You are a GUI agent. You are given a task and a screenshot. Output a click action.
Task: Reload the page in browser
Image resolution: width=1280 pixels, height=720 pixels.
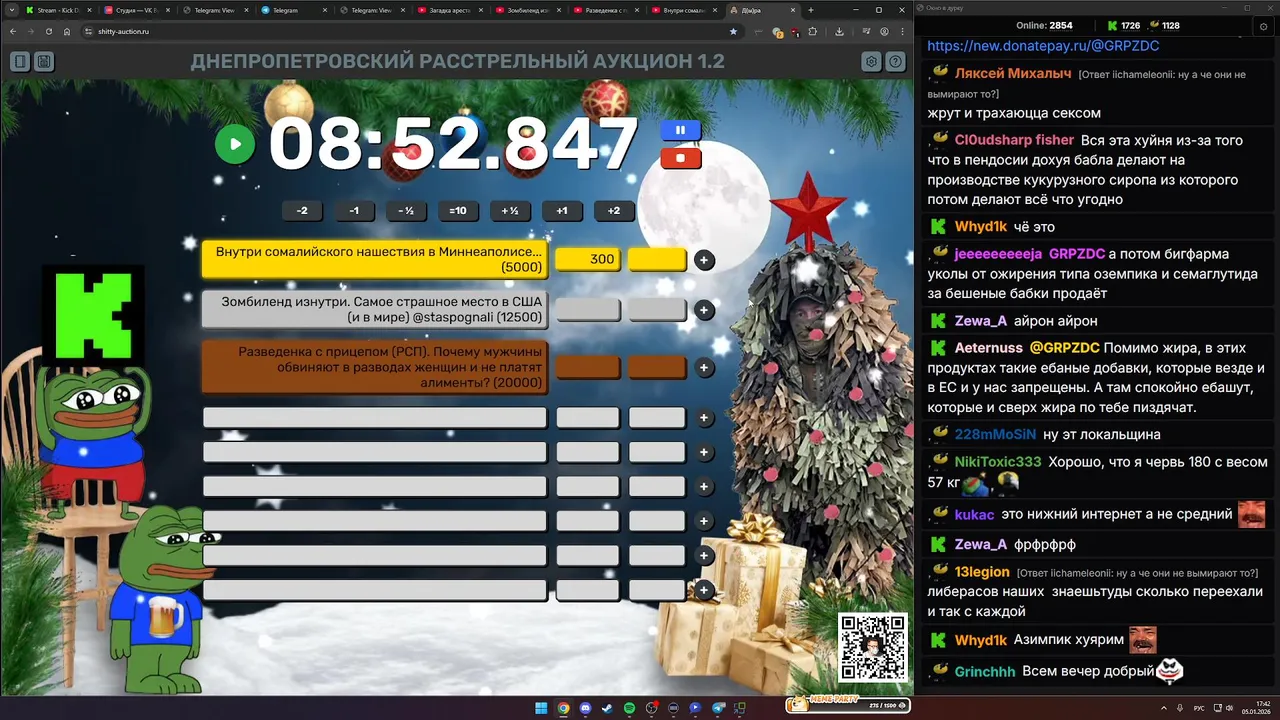tap(48, 31)
